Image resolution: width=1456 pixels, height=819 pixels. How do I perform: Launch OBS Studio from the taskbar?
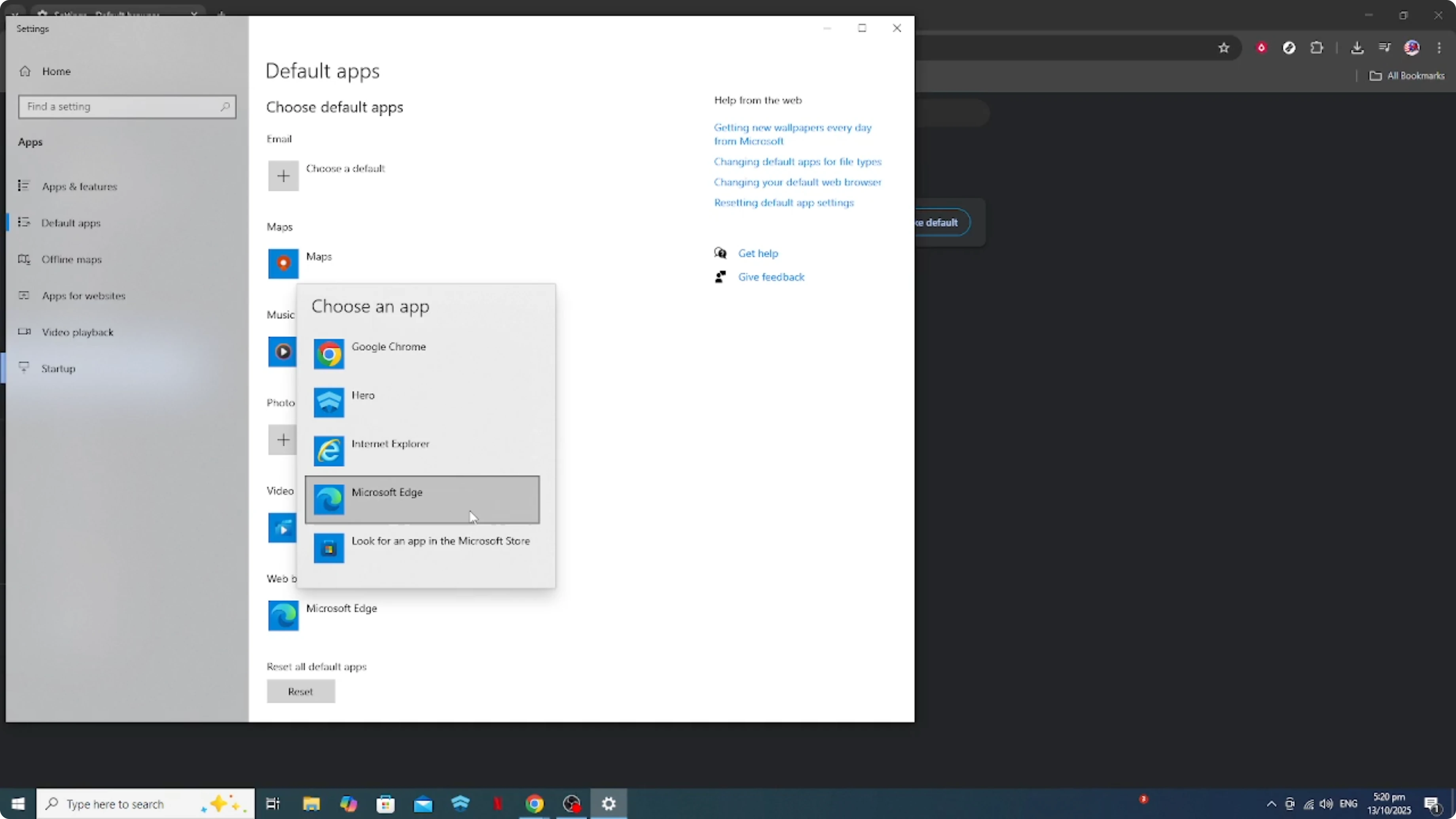click(571, 804)
